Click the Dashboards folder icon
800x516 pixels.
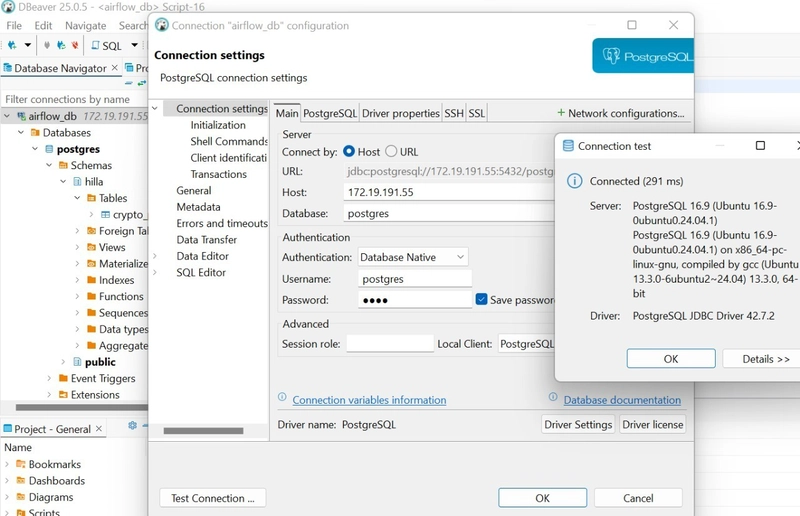click(21, 480)
